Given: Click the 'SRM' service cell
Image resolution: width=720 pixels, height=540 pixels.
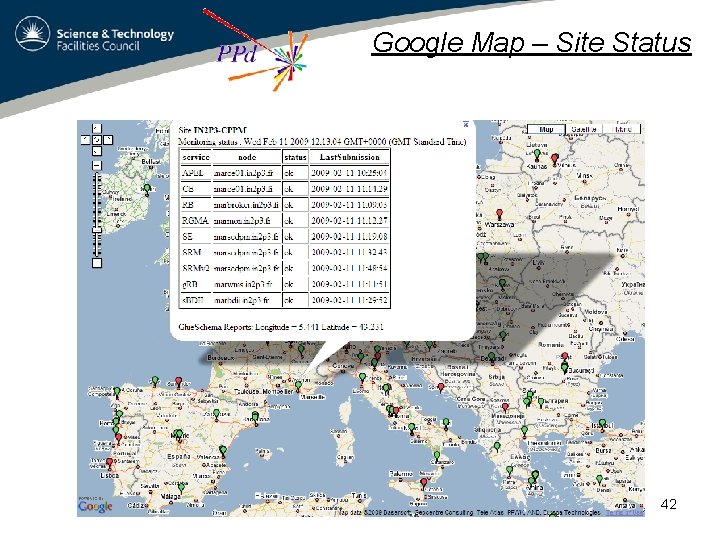Looking at the screenshot, I should (x=196, y=253).
